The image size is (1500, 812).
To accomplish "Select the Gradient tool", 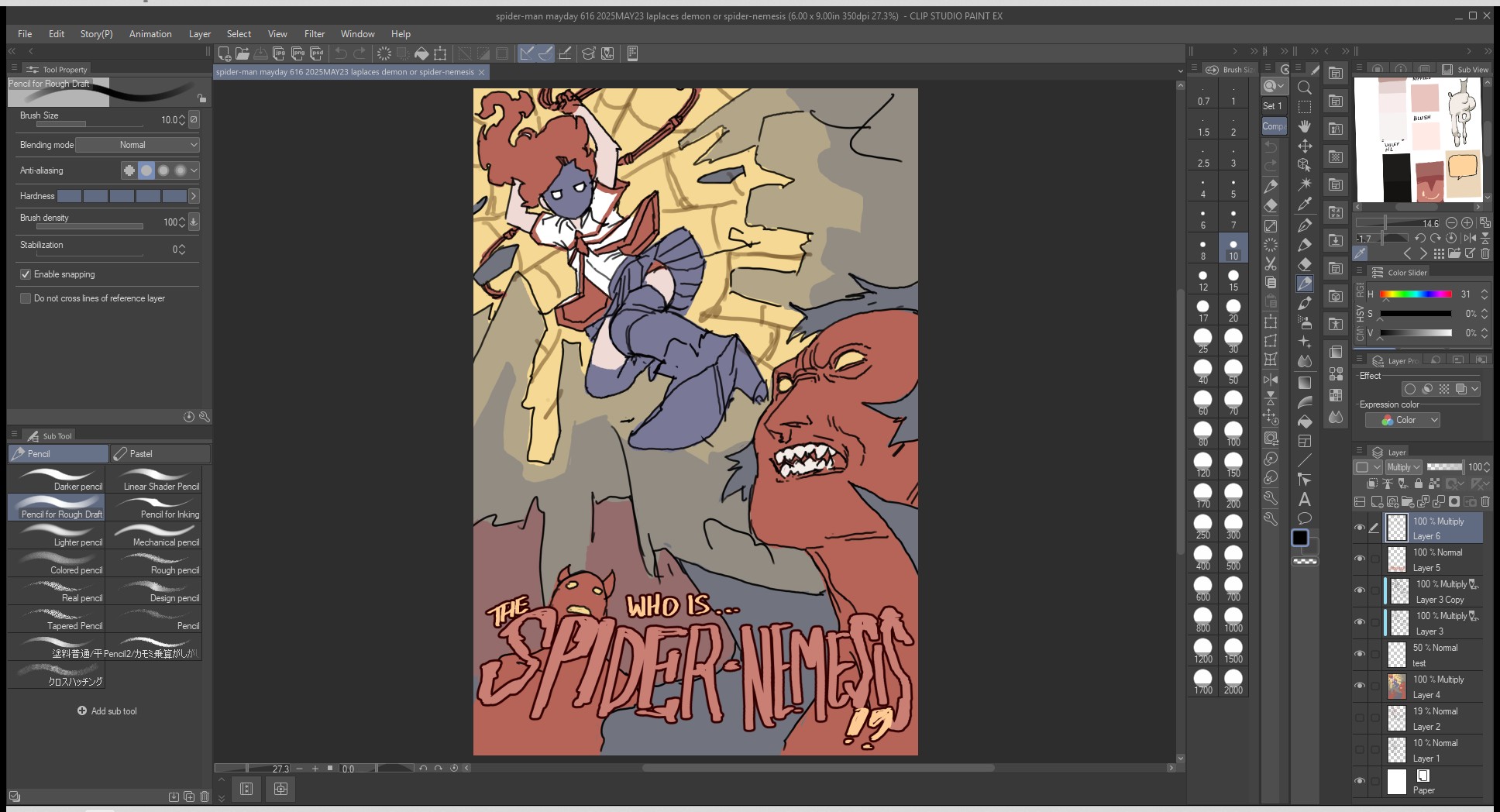I will pyautogui.click(x=1305, y=382).
